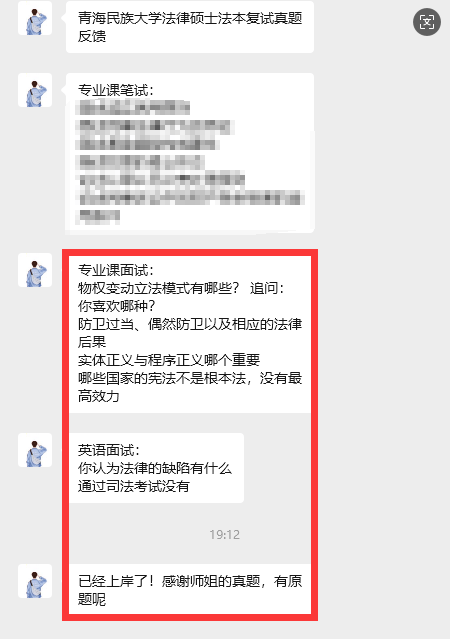Tap avatar beside 已经上岸了 message
Image resolution: width=450 pixels, height=639 pixels.
coord(35,581)
